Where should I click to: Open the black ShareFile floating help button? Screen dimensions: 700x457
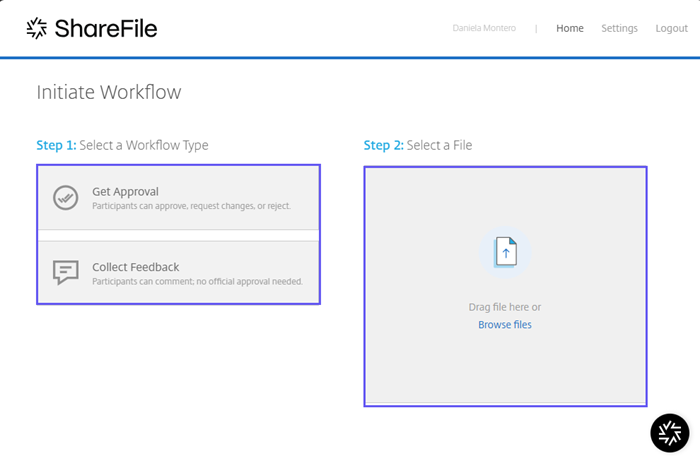(x=670, y=433)
